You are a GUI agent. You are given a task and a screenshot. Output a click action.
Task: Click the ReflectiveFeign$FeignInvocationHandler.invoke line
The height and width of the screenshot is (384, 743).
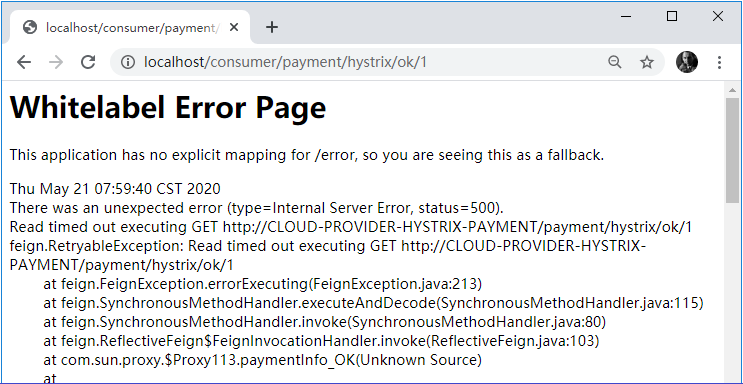[321, 341]
